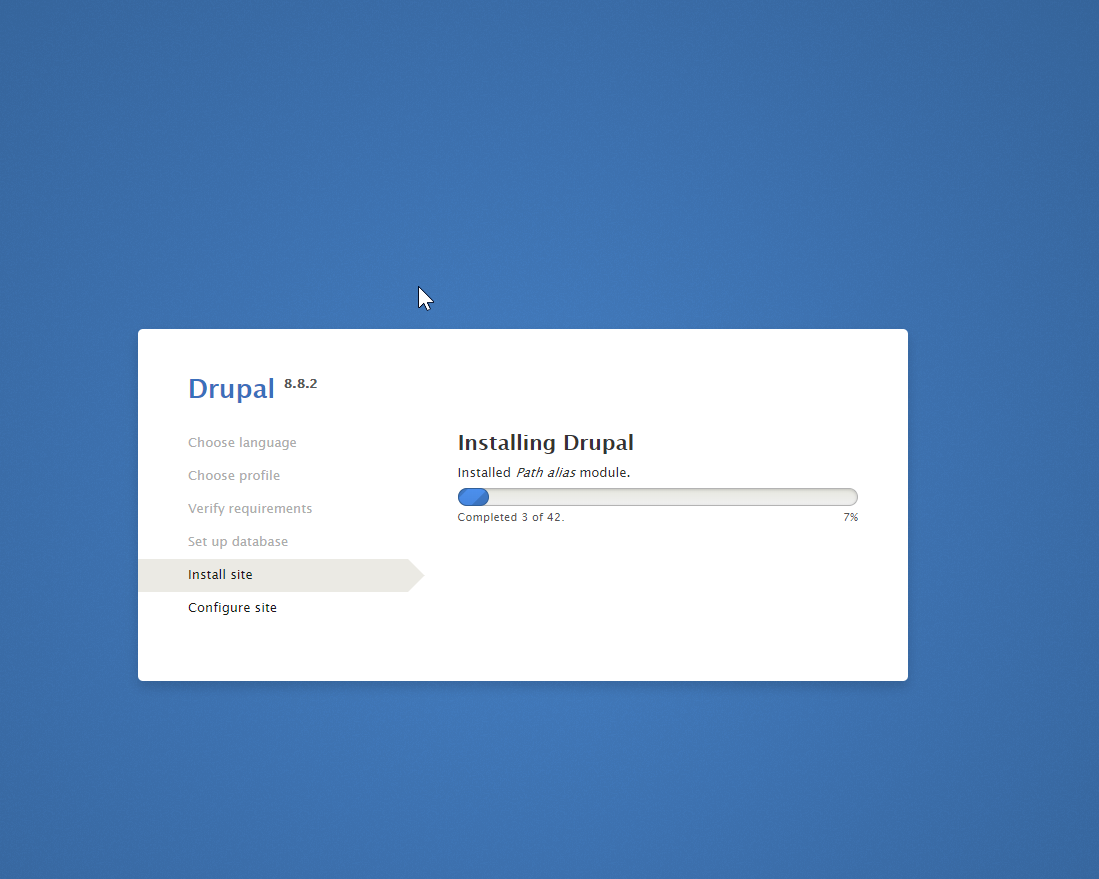Select the Choose profile step
Viewport: 1099px width, 879px height.
(233, 475)
